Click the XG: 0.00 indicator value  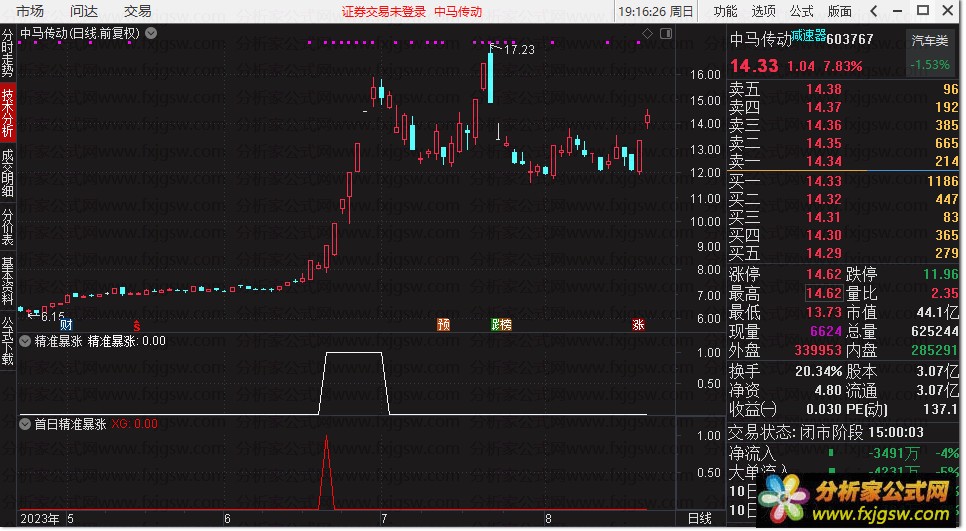(x=134, y=424)
